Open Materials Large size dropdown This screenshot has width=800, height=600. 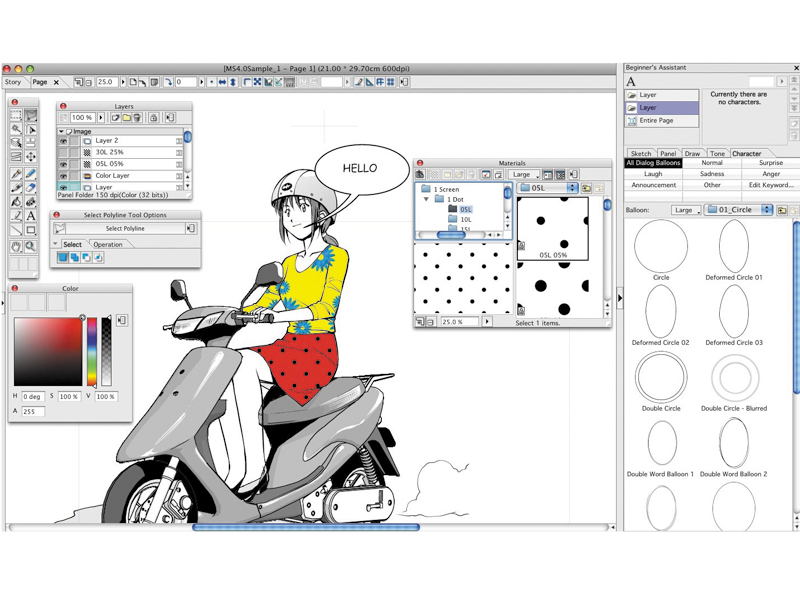click(524, 174)
